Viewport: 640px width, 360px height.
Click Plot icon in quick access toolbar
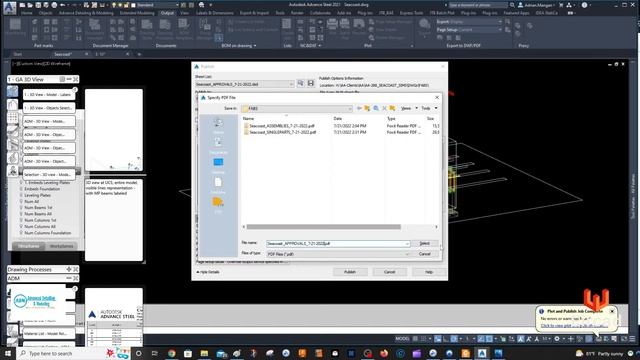pos(54,5)
